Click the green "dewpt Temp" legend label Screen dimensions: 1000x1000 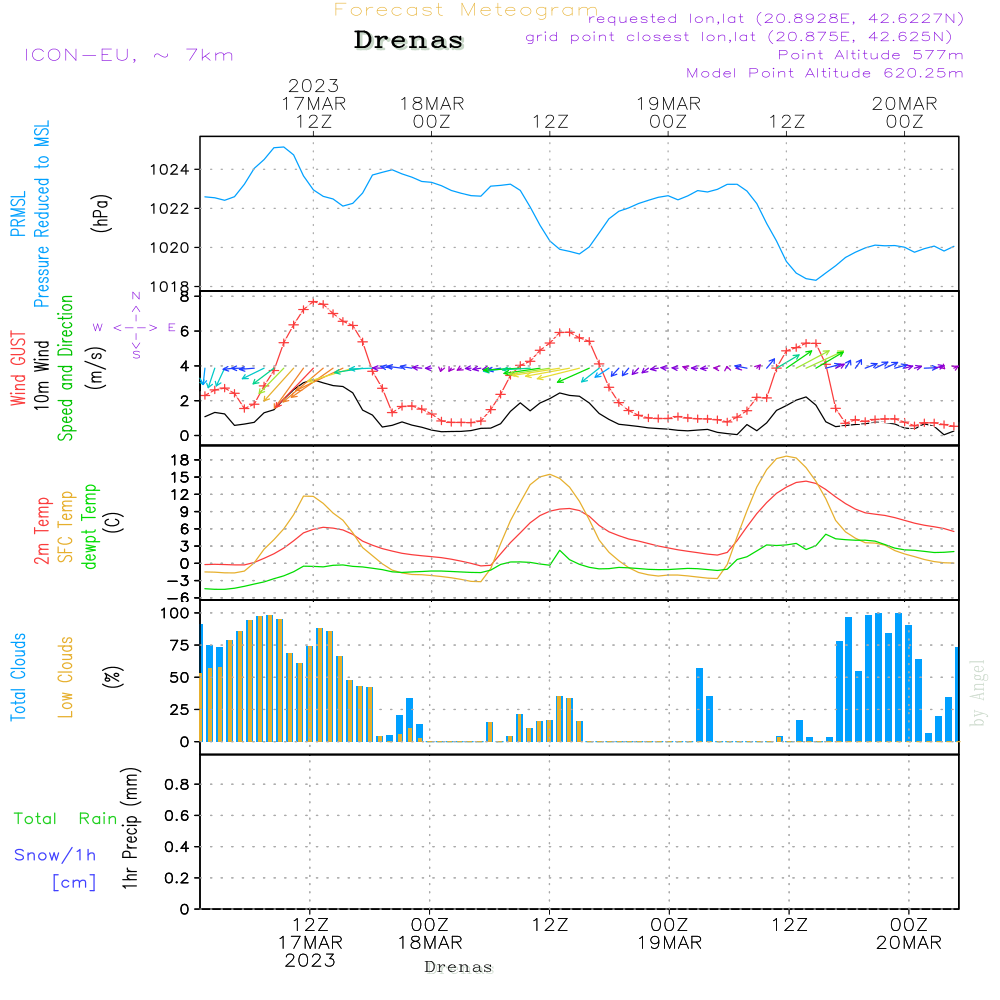pos(89,526)
